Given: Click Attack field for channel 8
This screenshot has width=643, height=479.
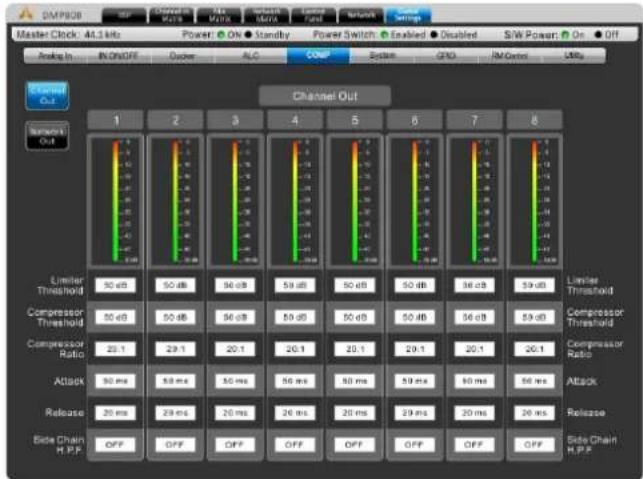Looking at the screenshot, I should coord(534,381).
